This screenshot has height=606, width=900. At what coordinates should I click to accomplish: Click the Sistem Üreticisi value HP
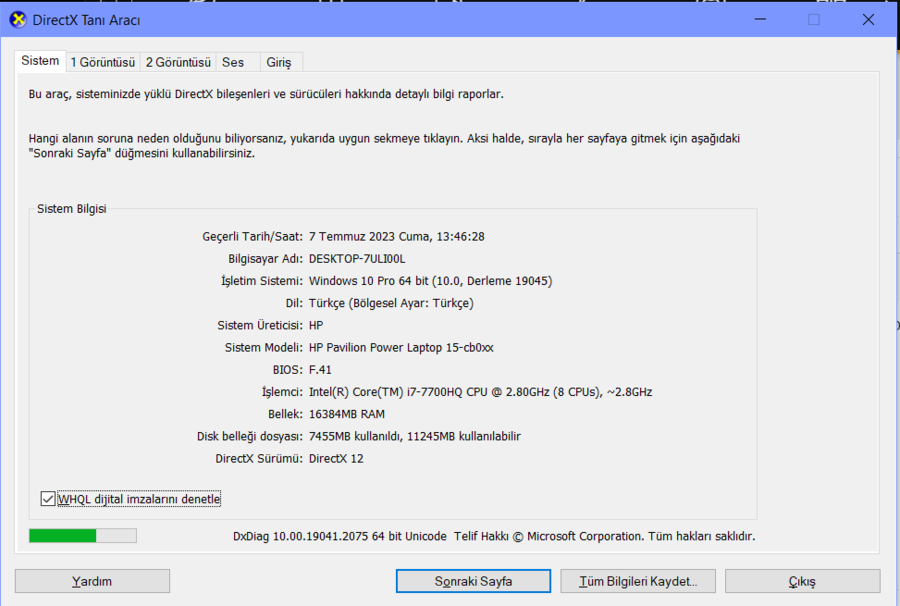[x=316, y=325]
